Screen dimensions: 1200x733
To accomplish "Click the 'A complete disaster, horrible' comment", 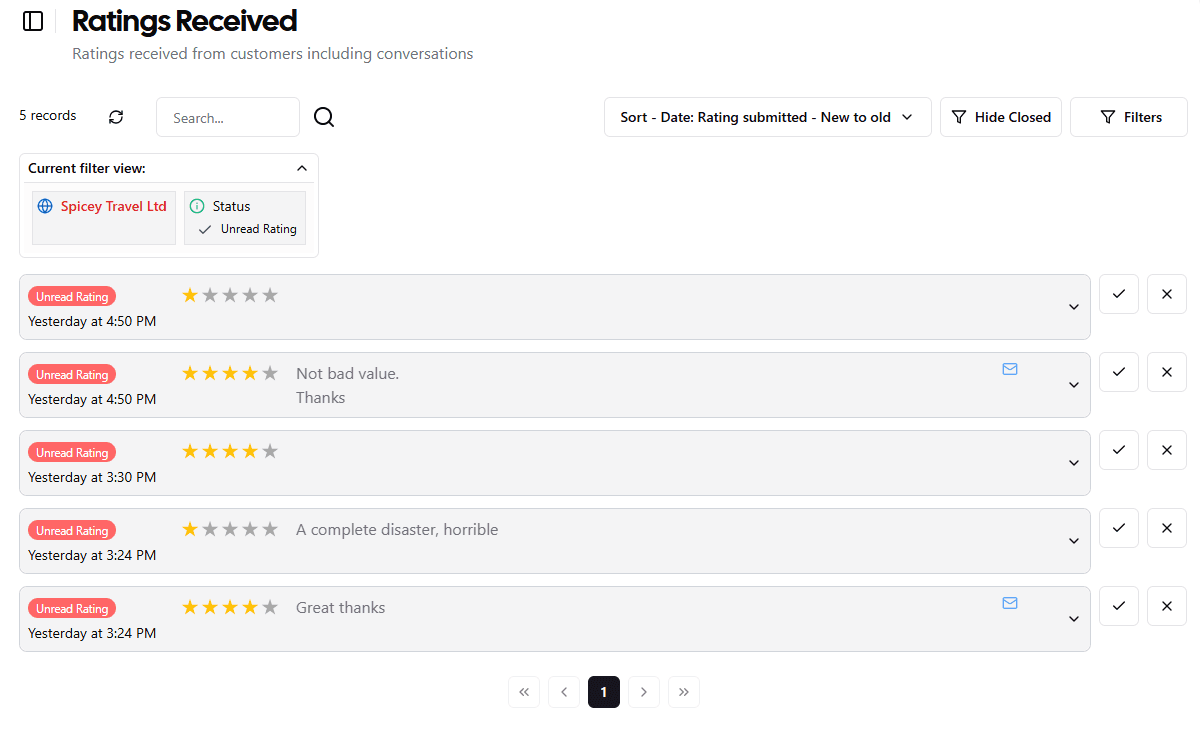I will click(x=397, y=530).
